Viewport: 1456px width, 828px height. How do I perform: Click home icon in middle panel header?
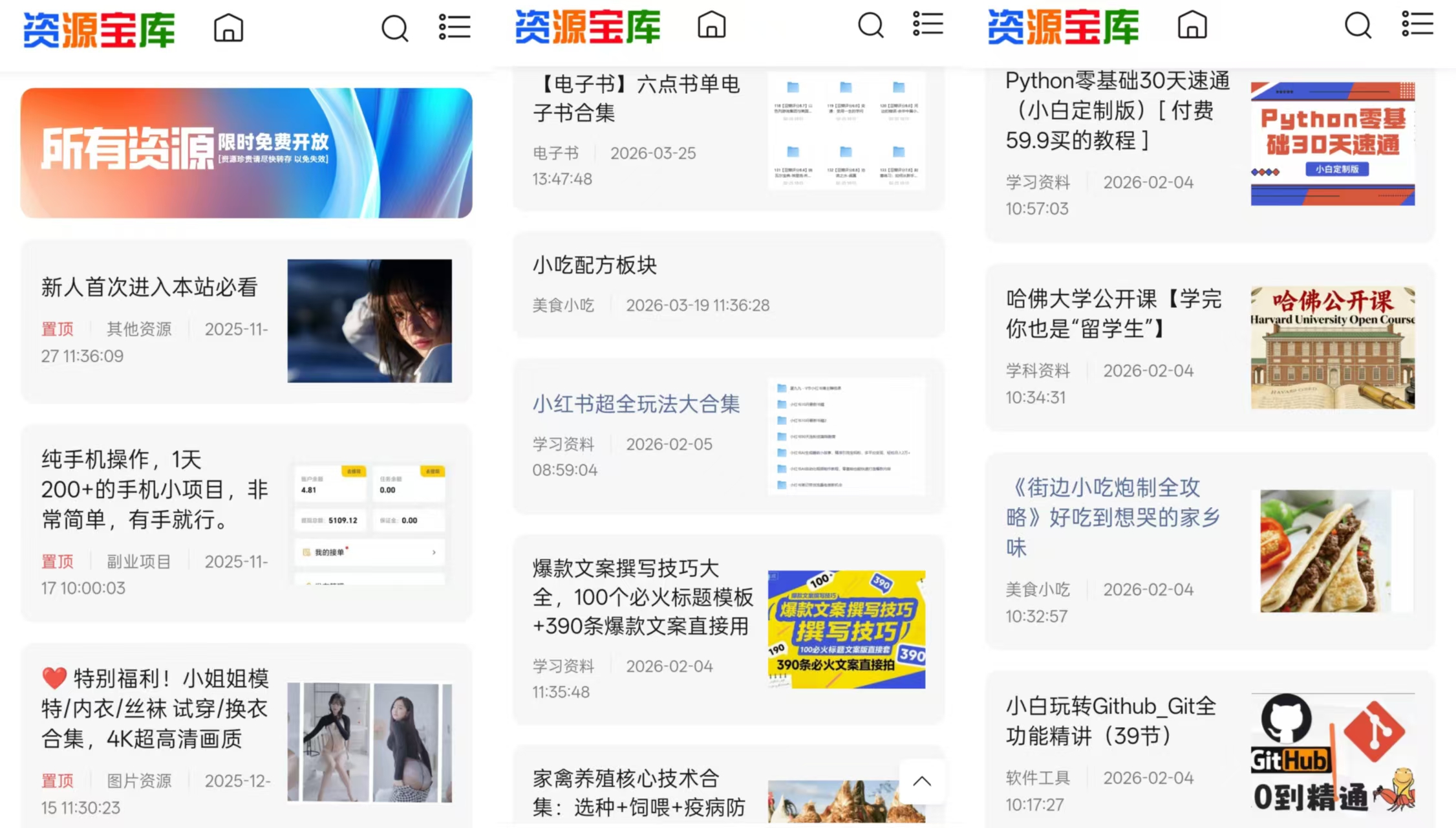click(711, 26)
